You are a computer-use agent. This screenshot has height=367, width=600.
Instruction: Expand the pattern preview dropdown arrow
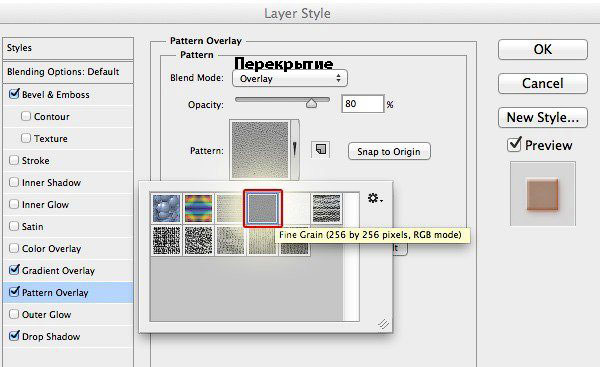(295, 149)
